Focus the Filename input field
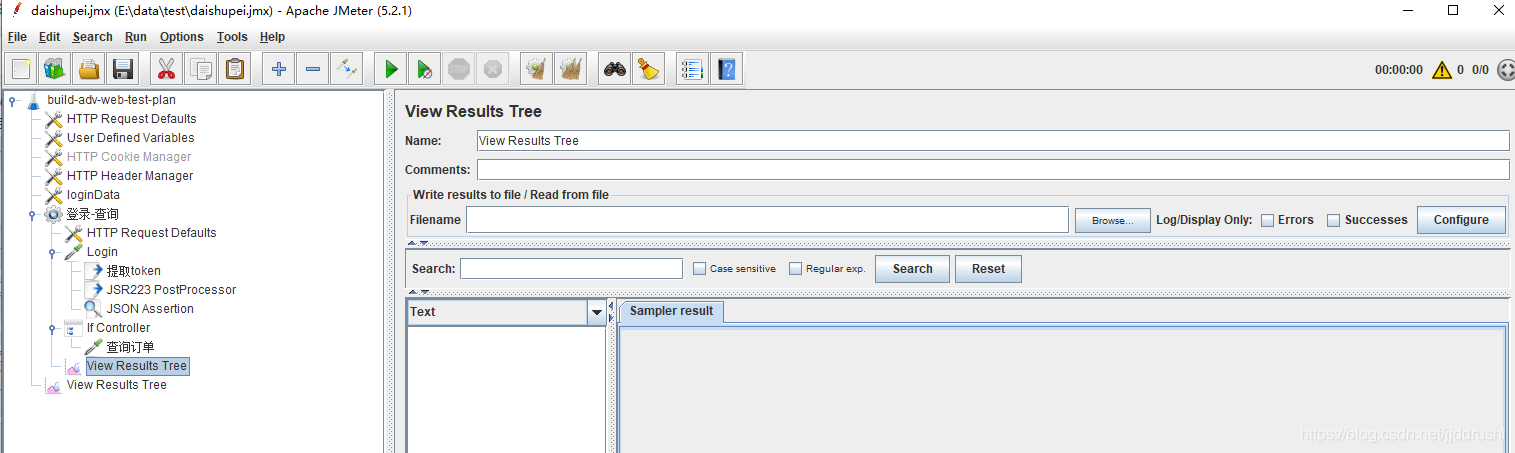This screenshot has width=1515, height=453. (x=767, y=220)
